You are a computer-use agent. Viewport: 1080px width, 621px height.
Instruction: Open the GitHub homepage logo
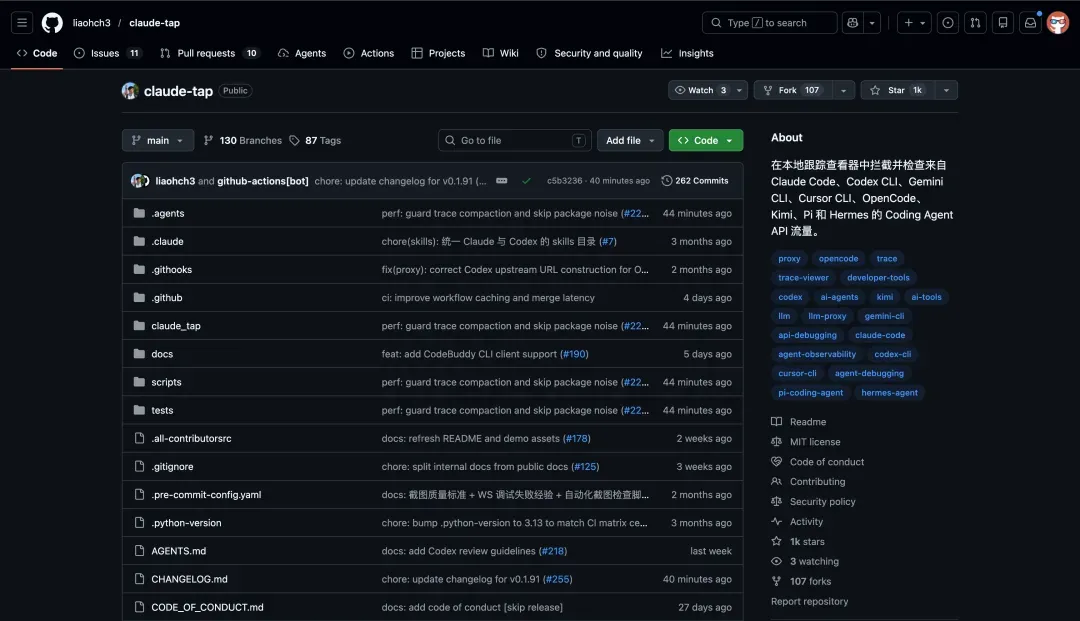click(52, 23)
